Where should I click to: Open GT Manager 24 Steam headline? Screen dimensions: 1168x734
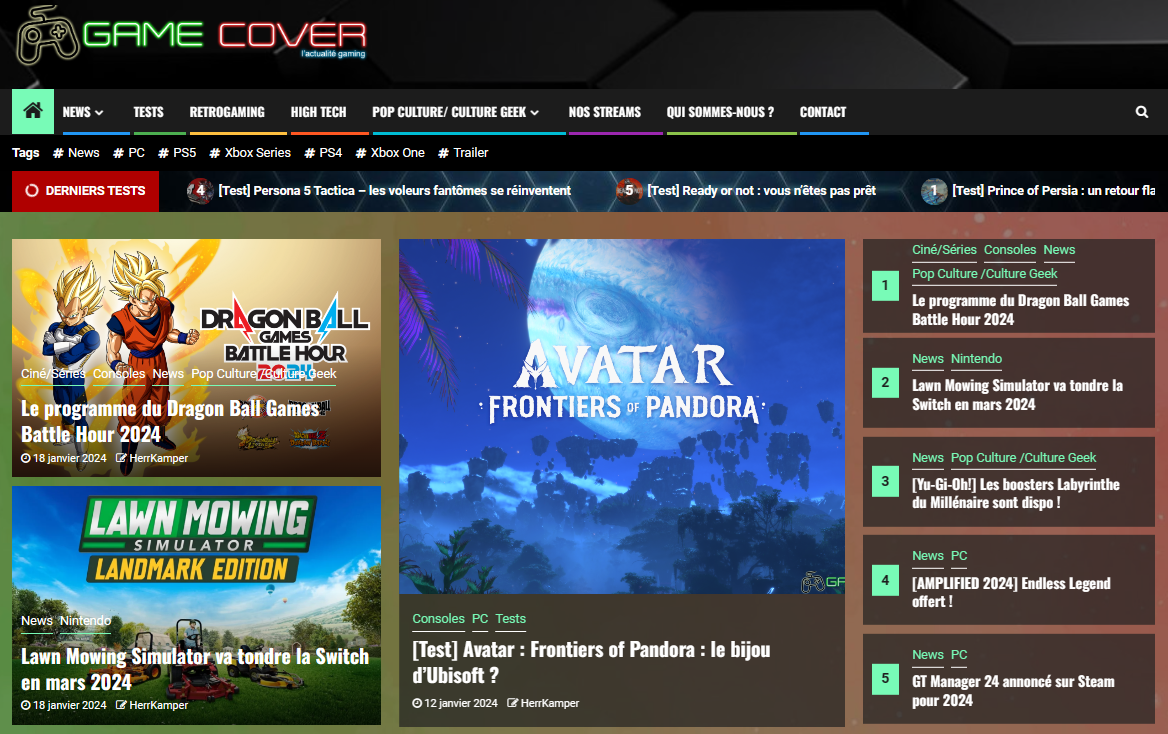point(1013,691)
